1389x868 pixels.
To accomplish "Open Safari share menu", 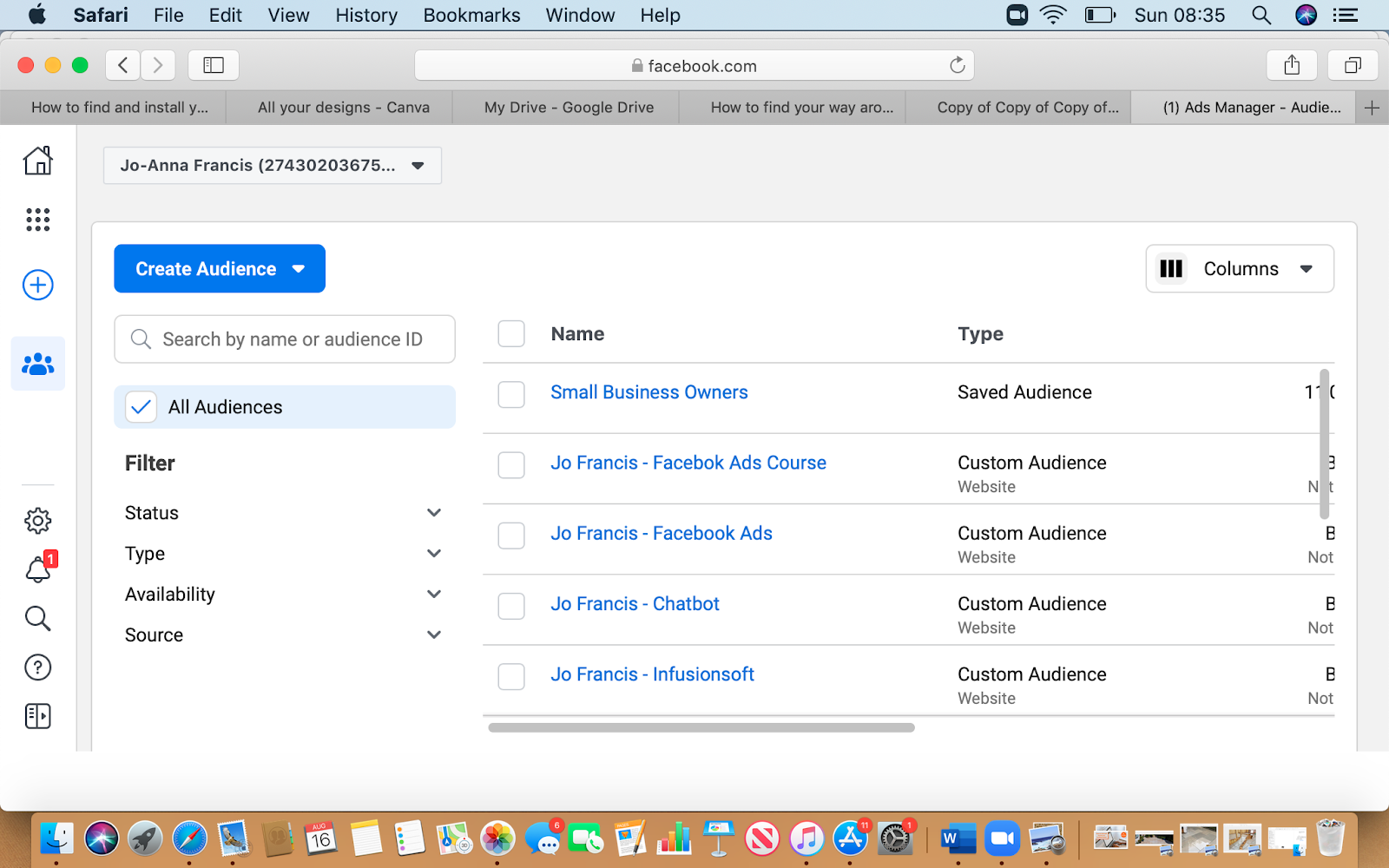I will point(1292,65).
